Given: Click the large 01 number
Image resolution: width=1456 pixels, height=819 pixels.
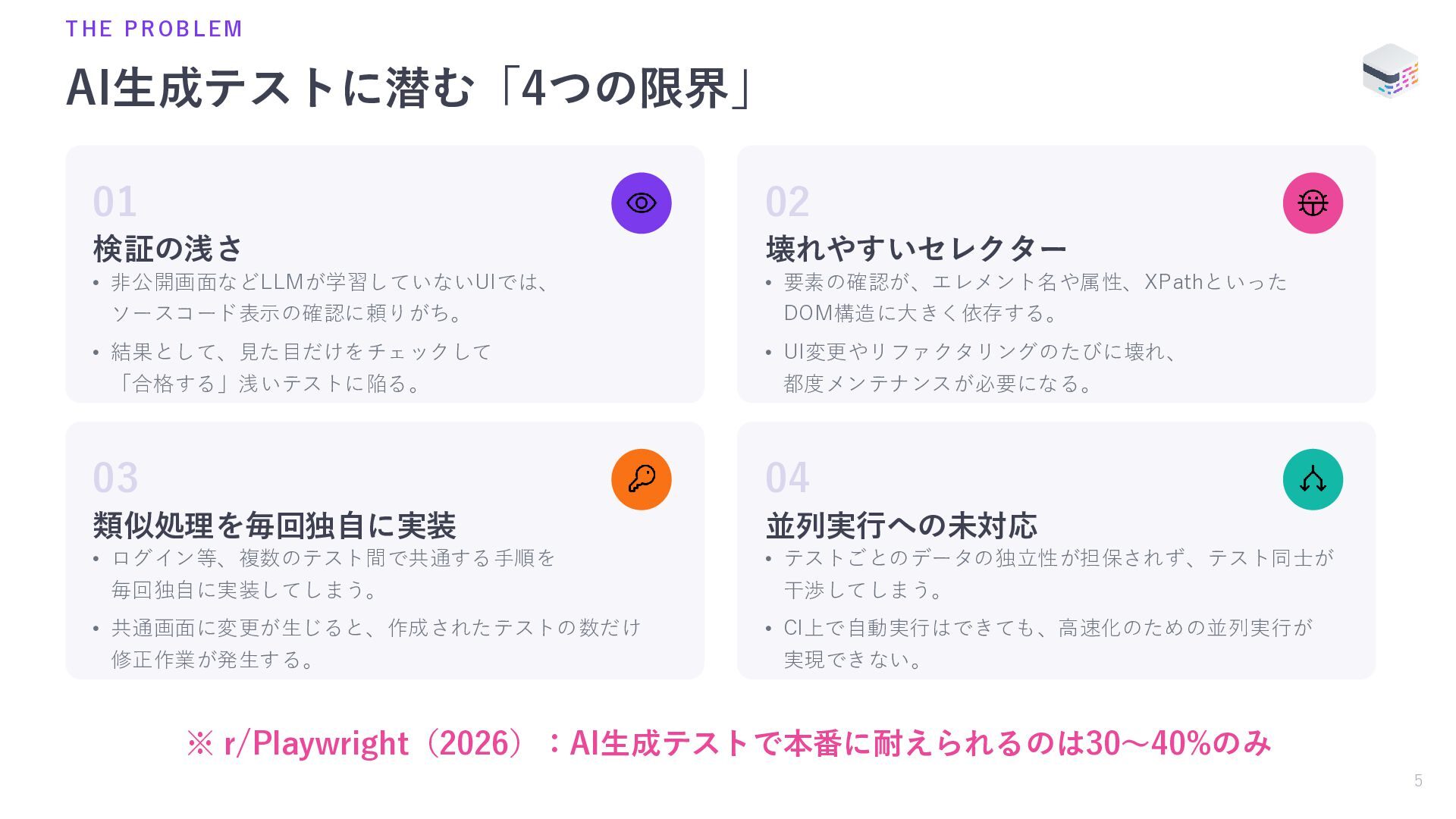Looking at the screenshot, I should [x=115, y=202].
